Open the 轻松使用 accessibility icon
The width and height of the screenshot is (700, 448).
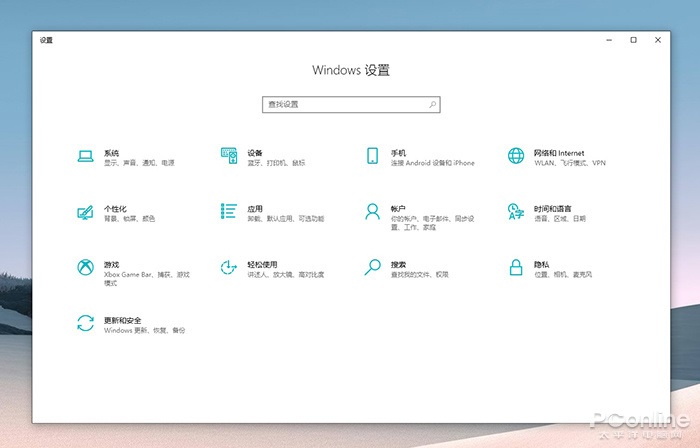[x=229, y=267]
